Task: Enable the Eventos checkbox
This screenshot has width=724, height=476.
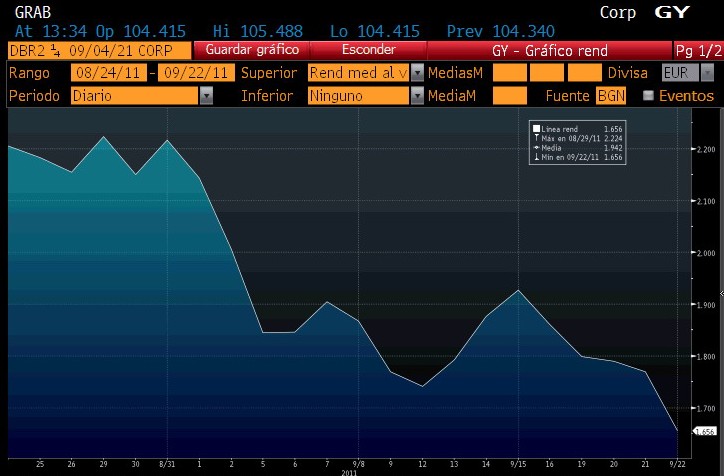Action: [649, 96]
